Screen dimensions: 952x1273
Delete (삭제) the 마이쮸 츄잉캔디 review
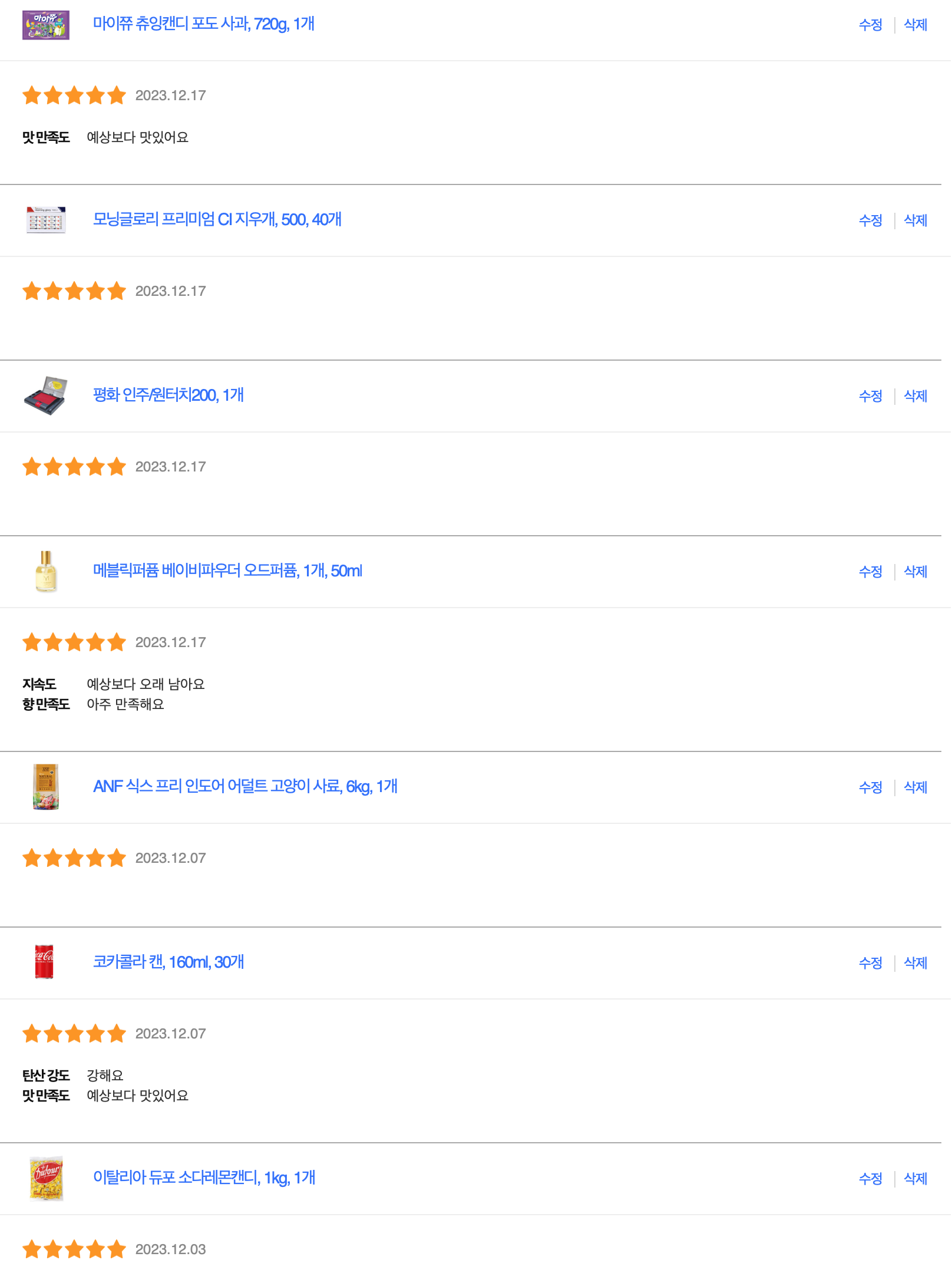coord(915,25)
